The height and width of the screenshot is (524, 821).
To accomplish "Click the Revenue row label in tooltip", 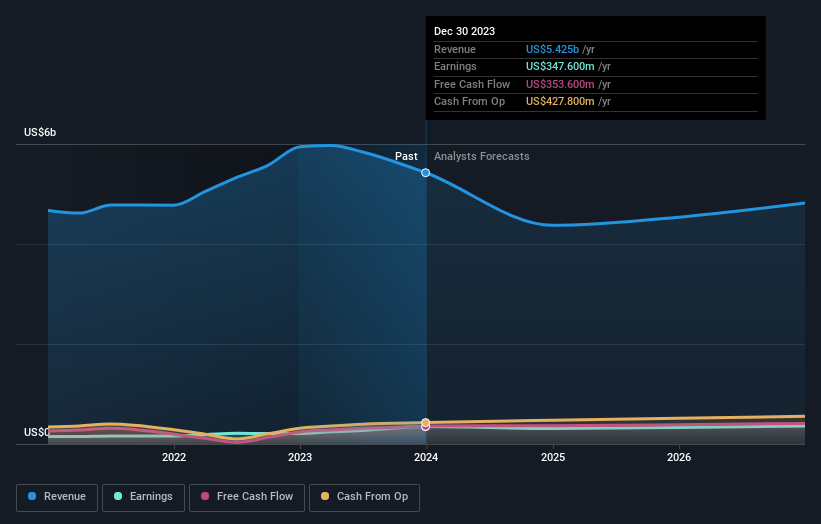I will pyautogui.click(x=455, y=49).
